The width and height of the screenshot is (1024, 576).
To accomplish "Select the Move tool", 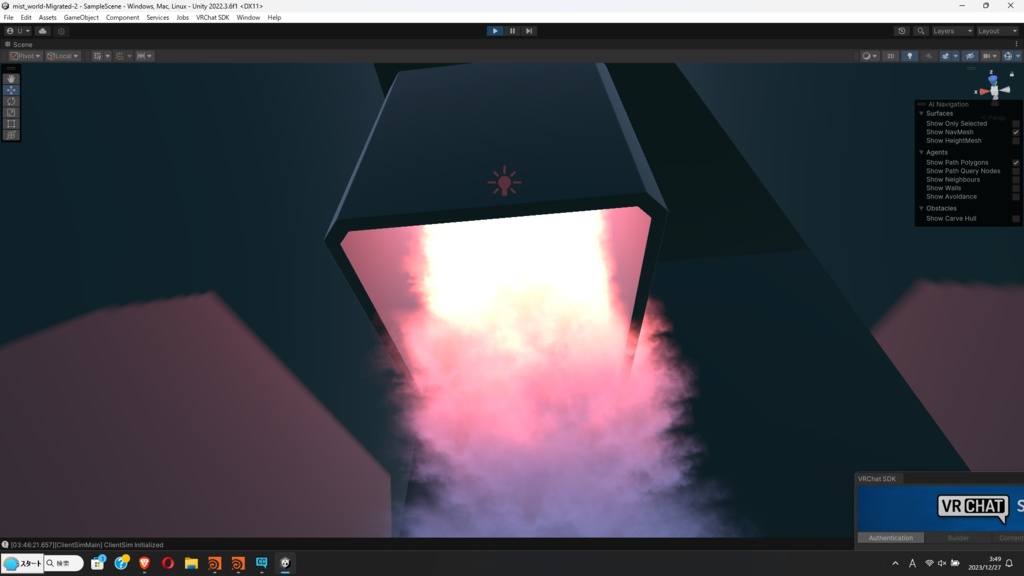I will [x=11, y=90].
